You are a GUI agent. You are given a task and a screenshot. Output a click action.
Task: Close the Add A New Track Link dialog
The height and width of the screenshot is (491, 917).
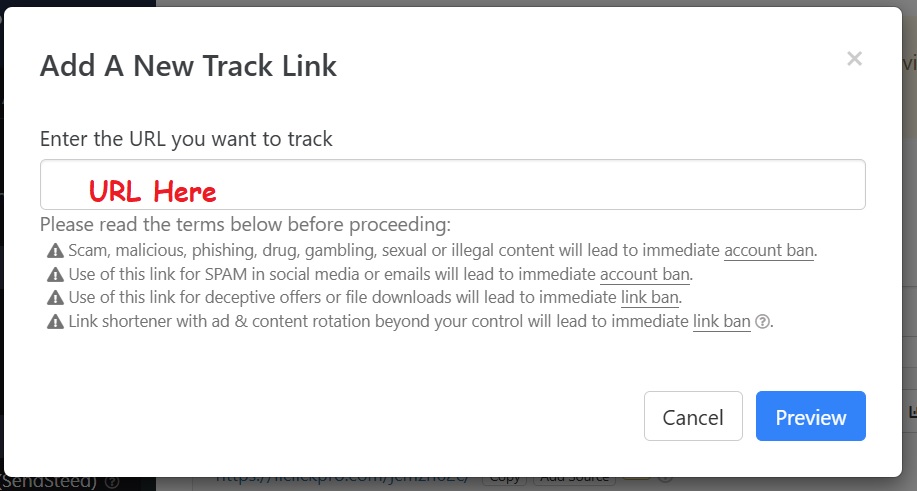click(854, 58)
